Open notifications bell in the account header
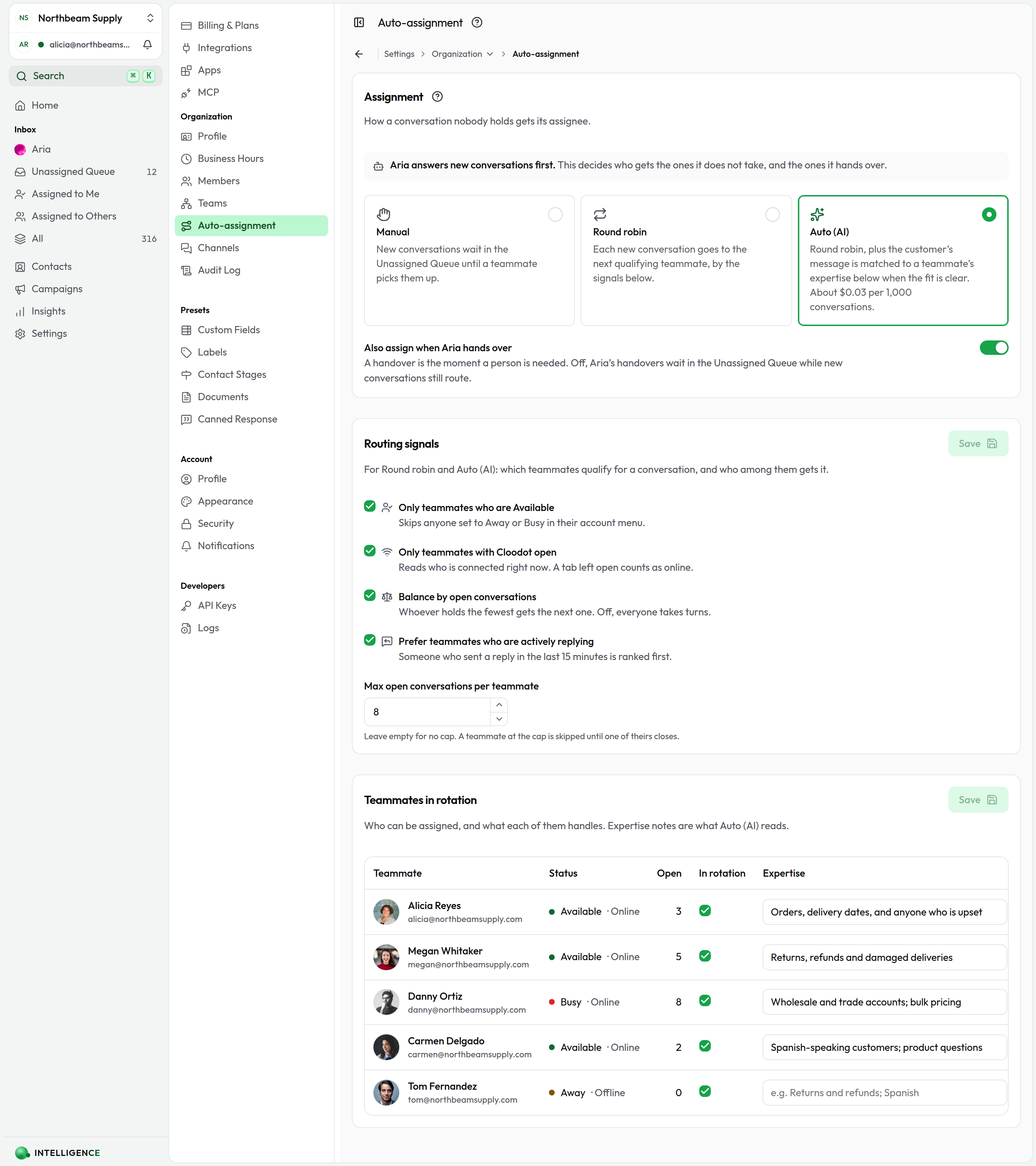 pyautogui.click(x=148, y=45)
